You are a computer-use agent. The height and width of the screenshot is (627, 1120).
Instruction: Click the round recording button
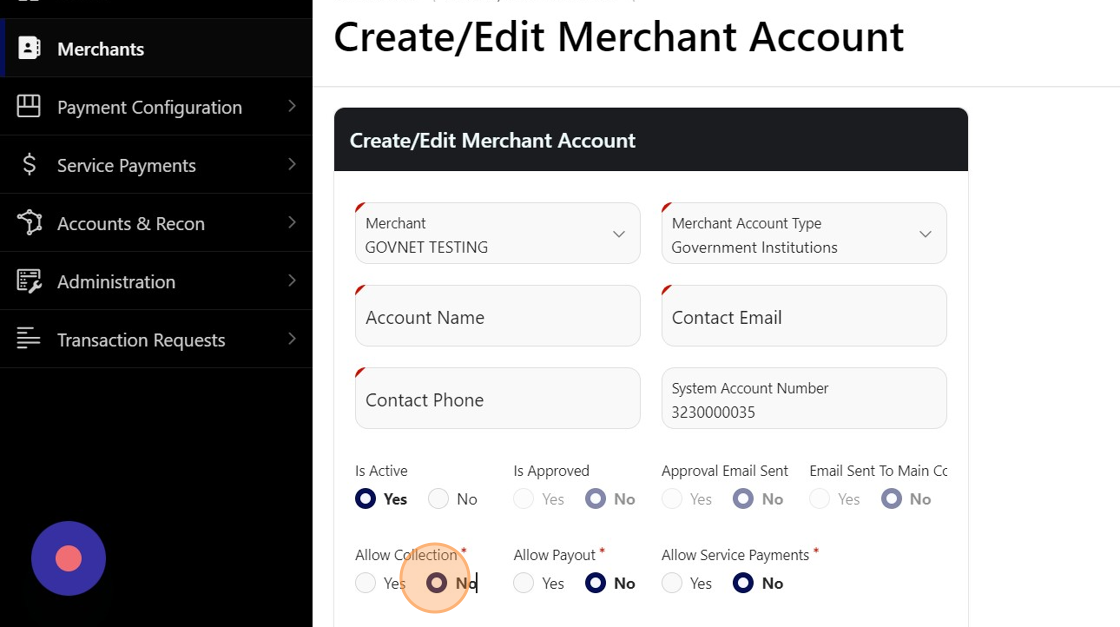68,558
